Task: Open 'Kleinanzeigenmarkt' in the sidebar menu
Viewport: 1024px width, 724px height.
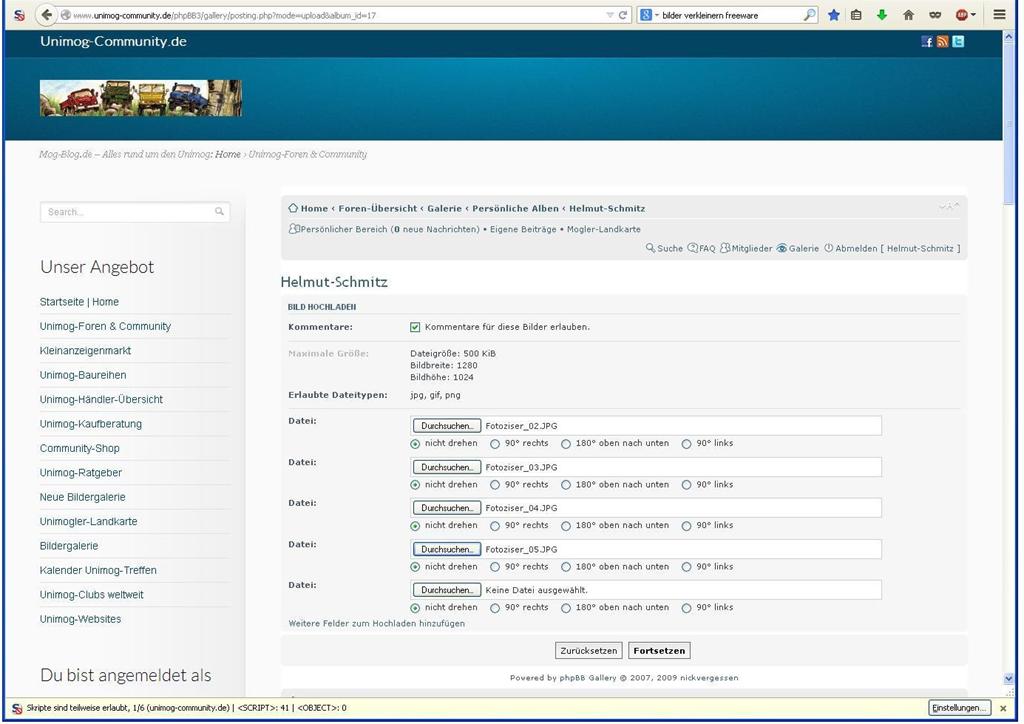Action: point(85,351)
